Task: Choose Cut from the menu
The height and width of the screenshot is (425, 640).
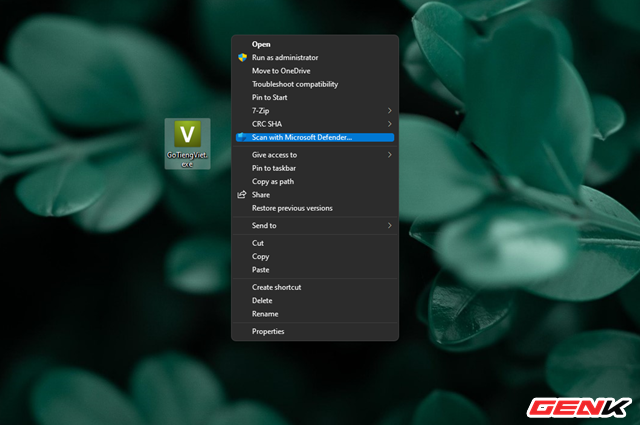Action: coord(315,243)
